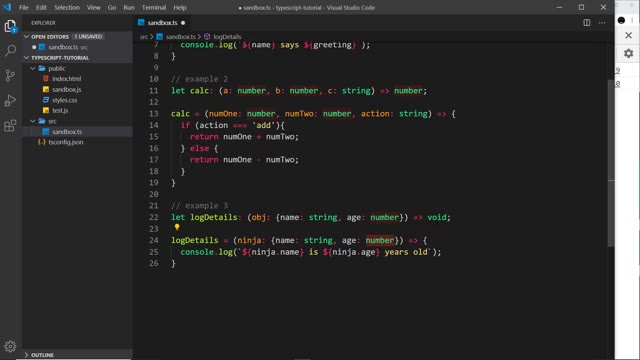The image size is (640, 360).
Task: Click the highlighted 'number' on line 24
Action: [x=380, y=240]
